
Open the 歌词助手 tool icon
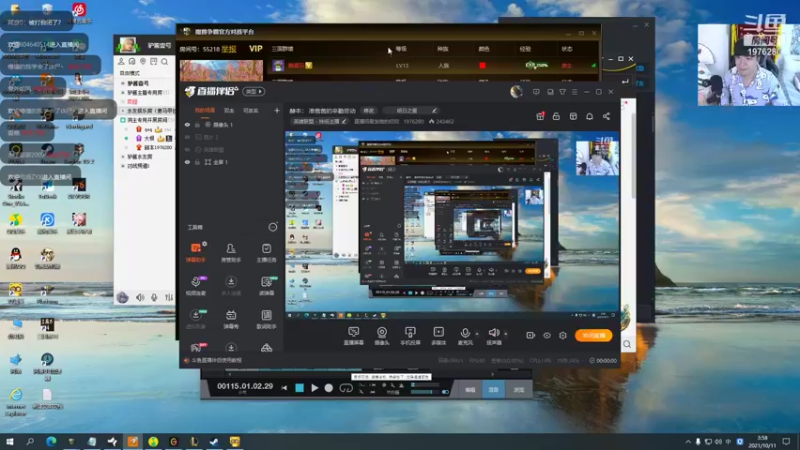tap(266, 319)
